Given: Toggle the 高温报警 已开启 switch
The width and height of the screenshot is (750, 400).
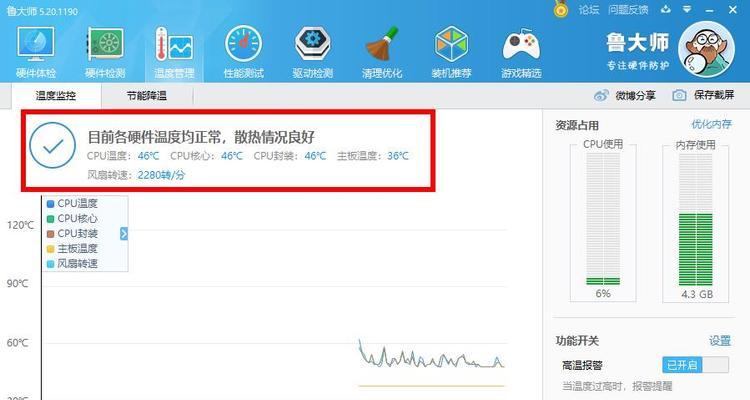Looking at the screenshot, I should click(695, 365).
